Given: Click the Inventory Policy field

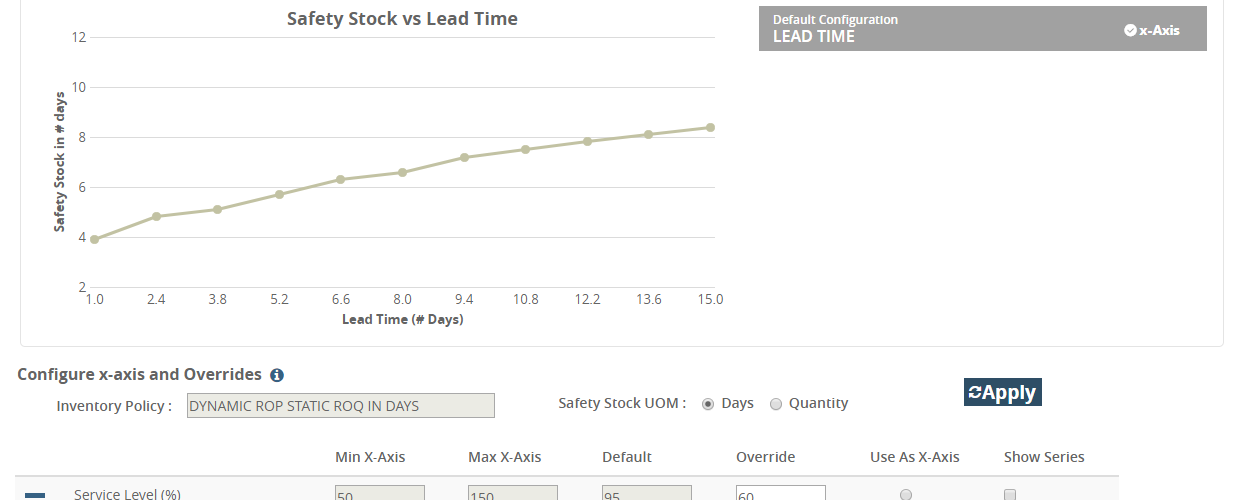Looking at the screenshot, I should [x=340, y=405].
